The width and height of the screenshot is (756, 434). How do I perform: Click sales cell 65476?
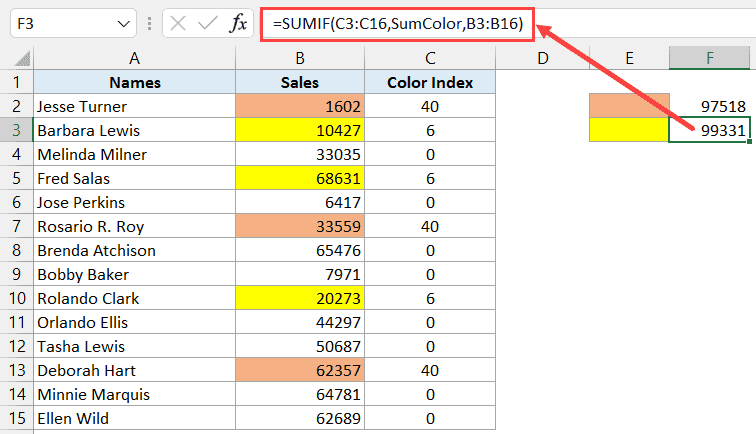(300, 250)
